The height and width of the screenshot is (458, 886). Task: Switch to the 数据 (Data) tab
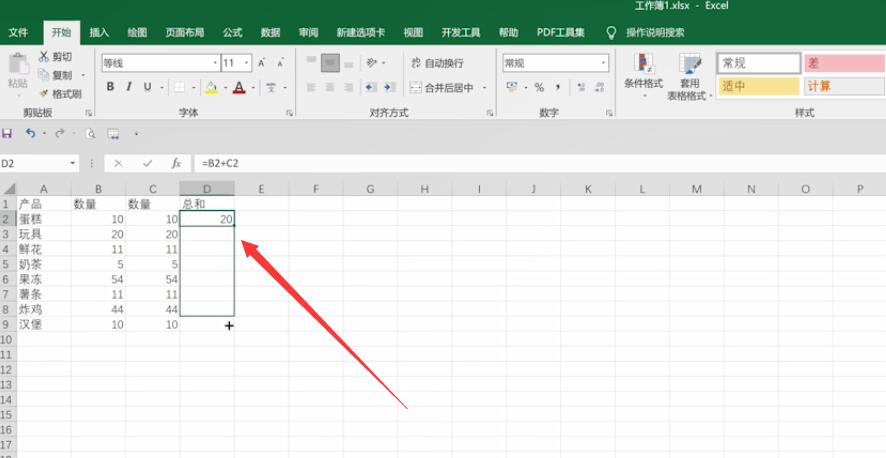tap(270, 33)
